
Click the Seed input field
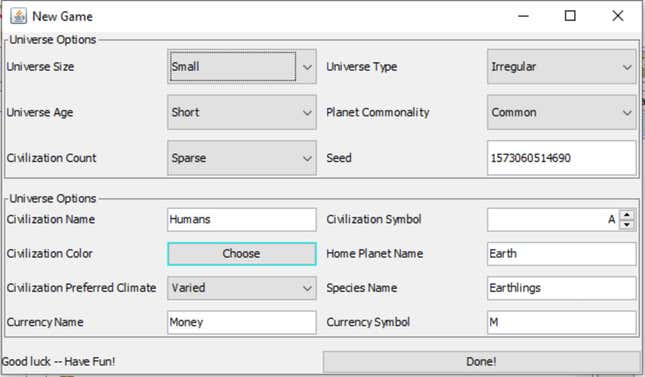(561, 158)
